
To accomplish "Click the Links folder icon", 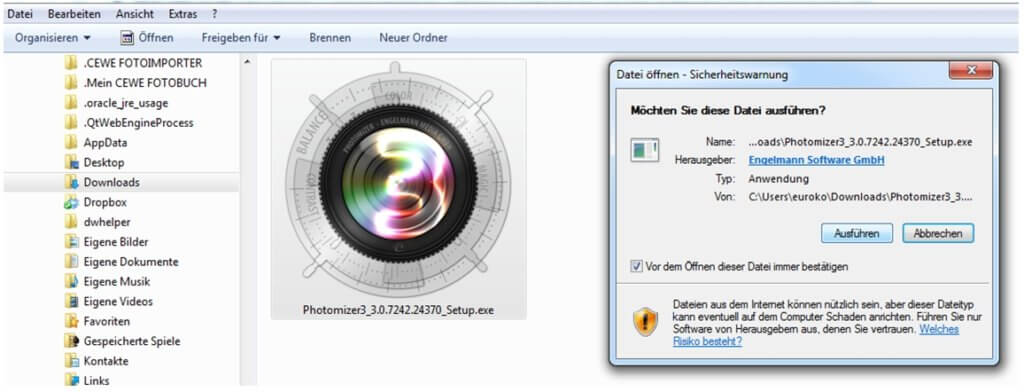I will (x=71, y=380).
